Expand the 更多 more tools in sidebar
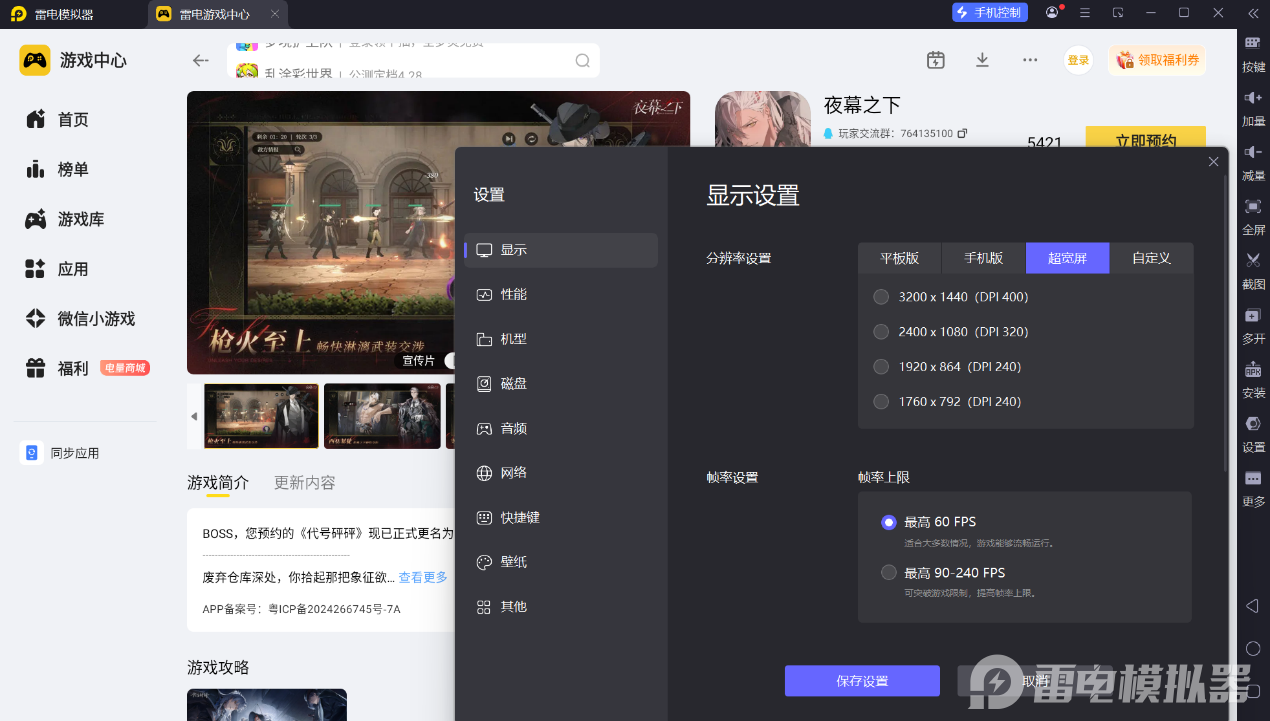The width and height of the screenshot is (1270, 721). pos(1253,479)
